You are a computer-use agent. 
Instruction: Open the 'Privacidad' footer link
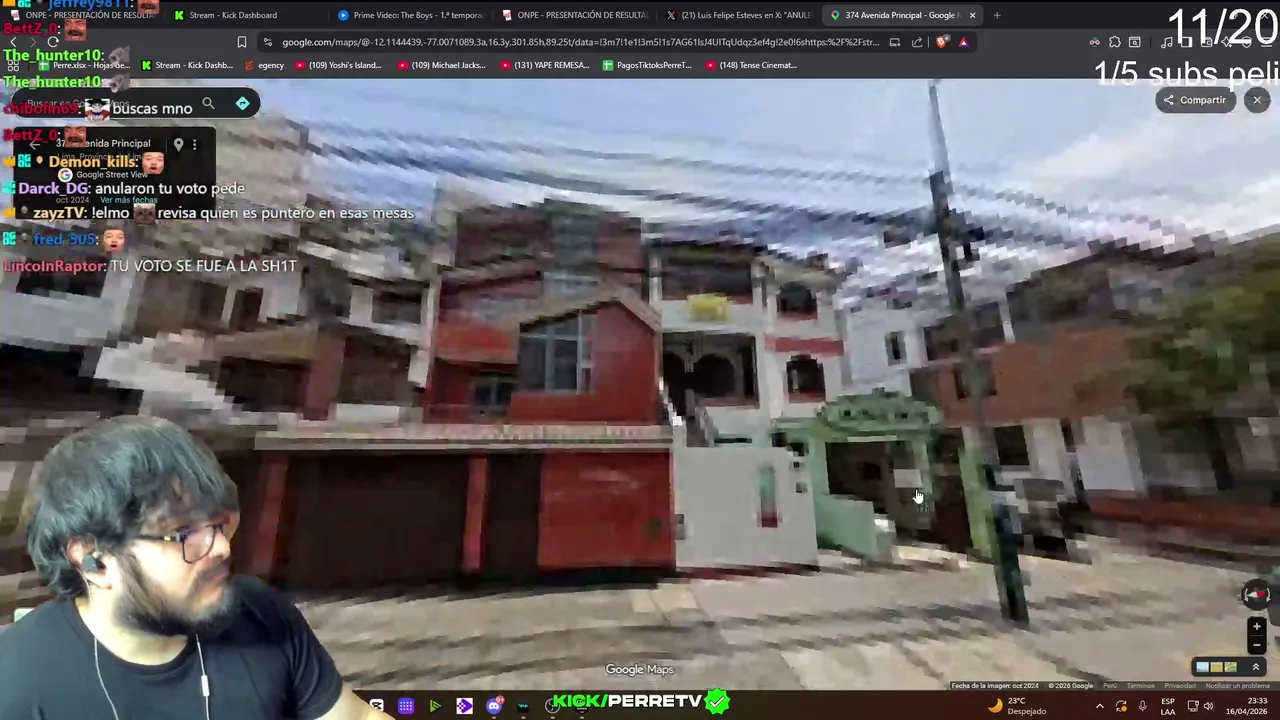(1180, 686)
